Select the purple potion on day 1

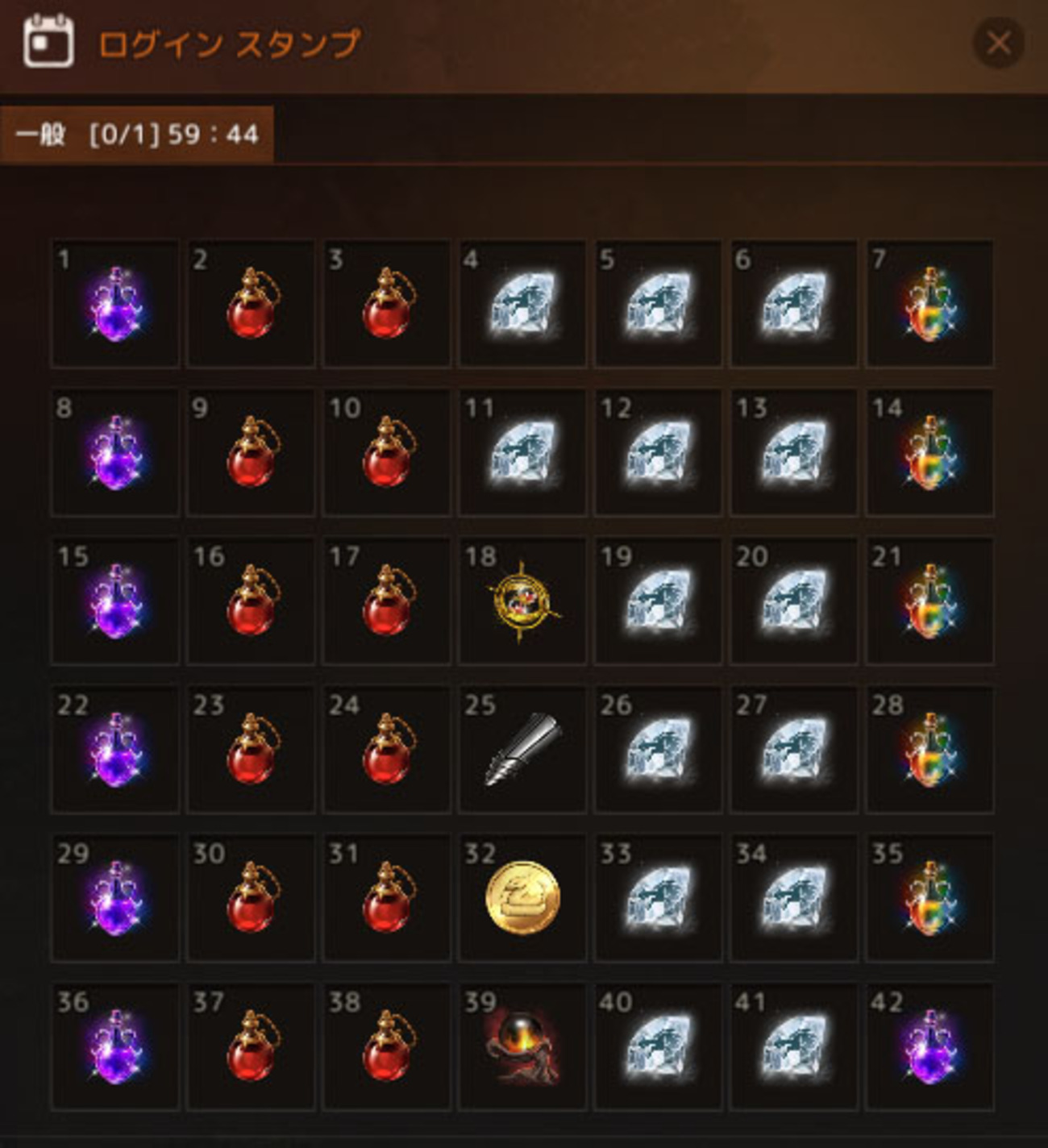click(x=115, y=304)
